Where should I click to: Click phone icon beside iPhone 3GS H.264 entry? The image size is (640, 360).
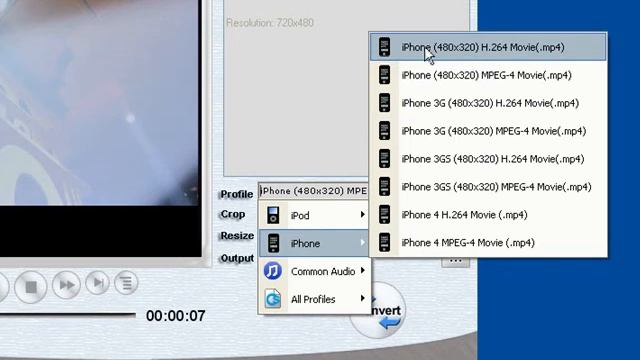tap(384, 158)
